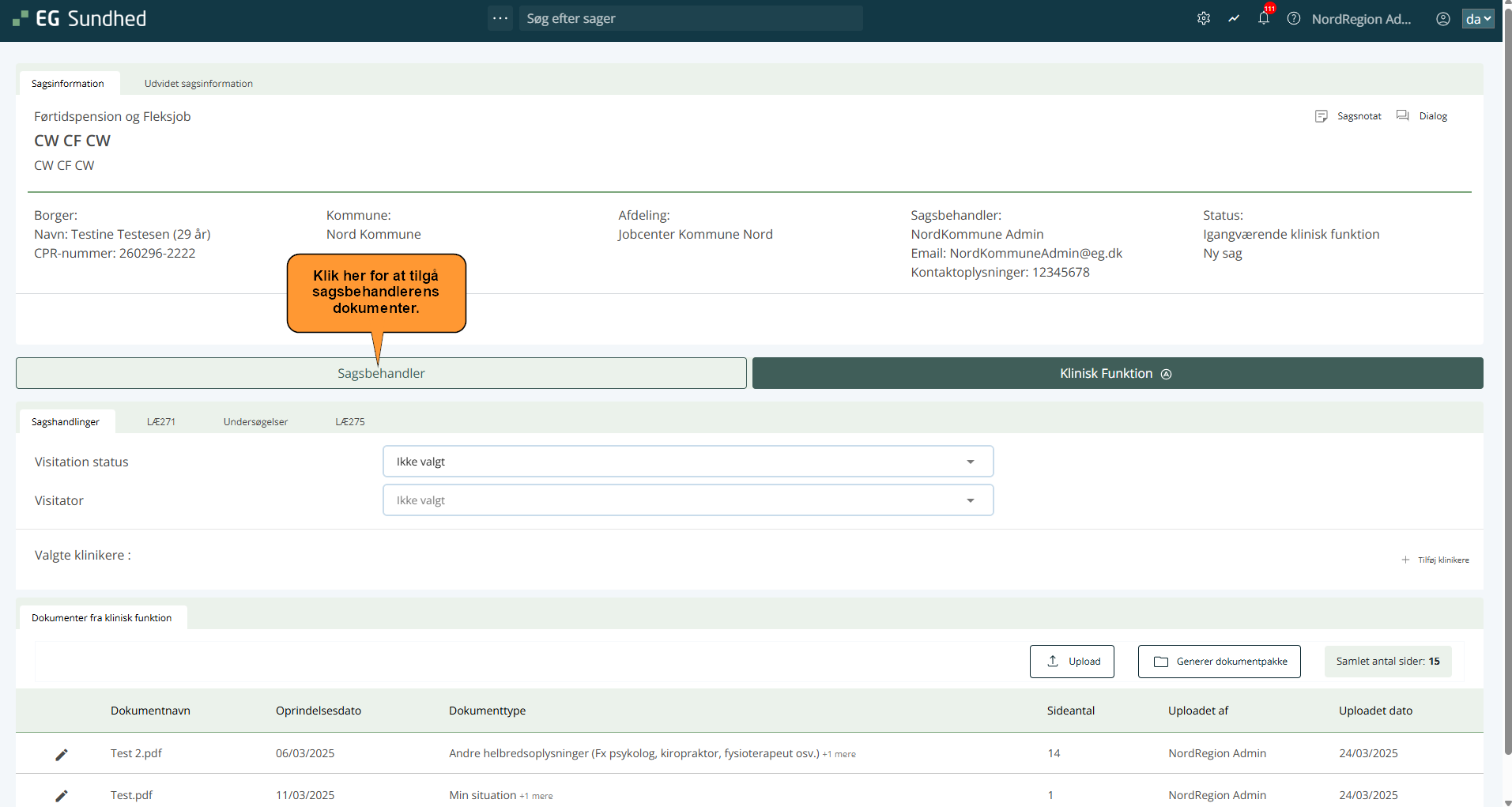Select the LÆ271 tab
Viewport: 1512px width, 807px height.
coord(161,422)
